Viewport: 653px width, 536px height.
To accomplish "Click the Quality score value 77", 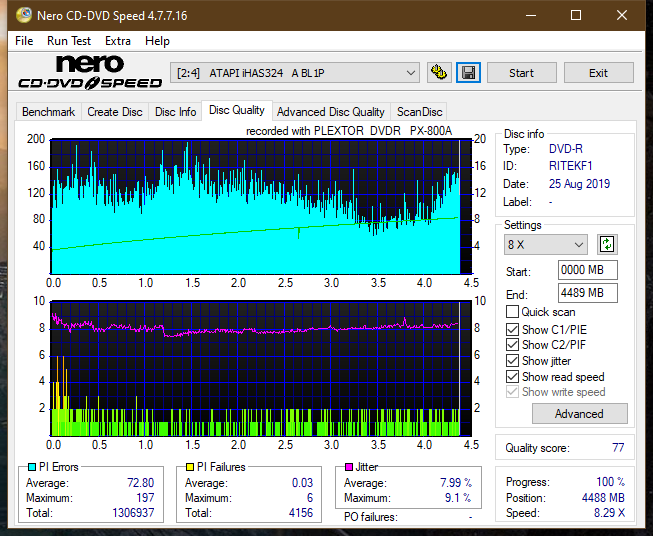I will click(618, 448).
